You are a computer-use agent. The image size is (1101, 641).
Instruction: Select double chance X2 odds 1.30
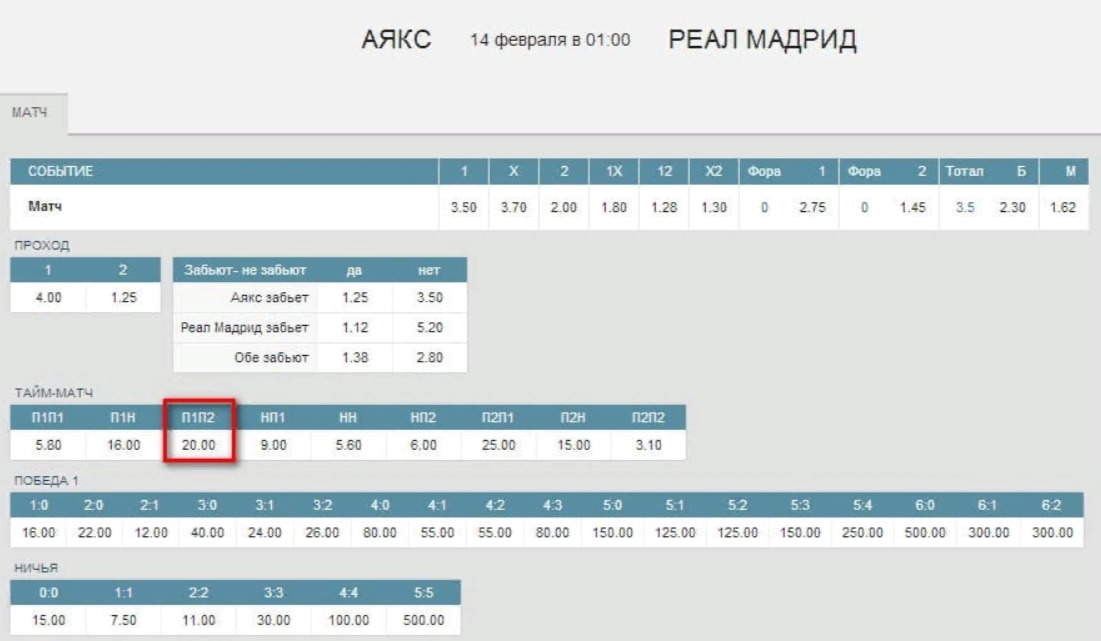click(714, 208)
